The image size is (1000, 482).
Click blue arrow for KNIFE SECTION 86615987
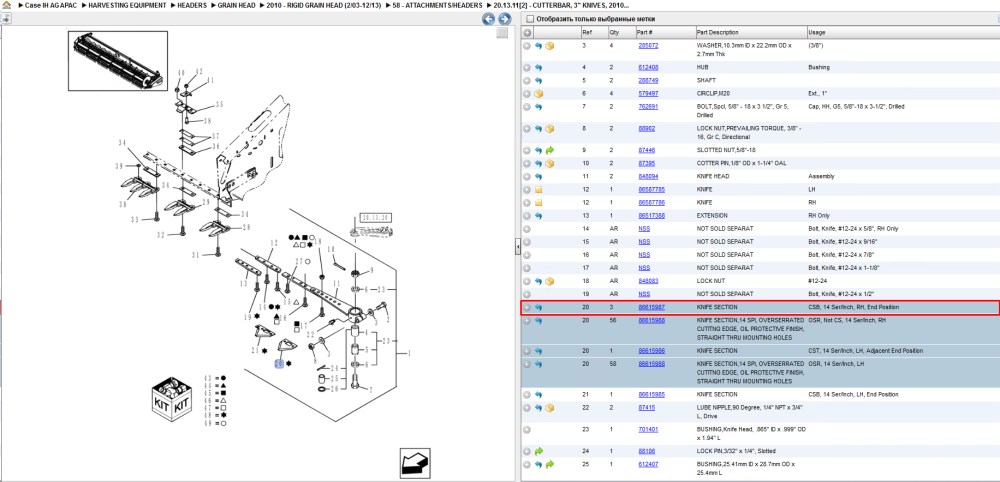point(538,307)
